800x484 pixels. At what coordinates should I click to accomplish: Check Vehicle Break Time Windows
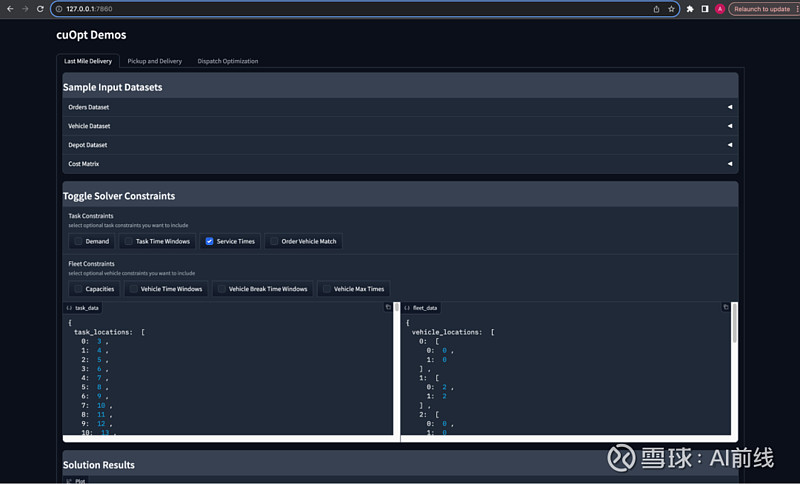221,289
